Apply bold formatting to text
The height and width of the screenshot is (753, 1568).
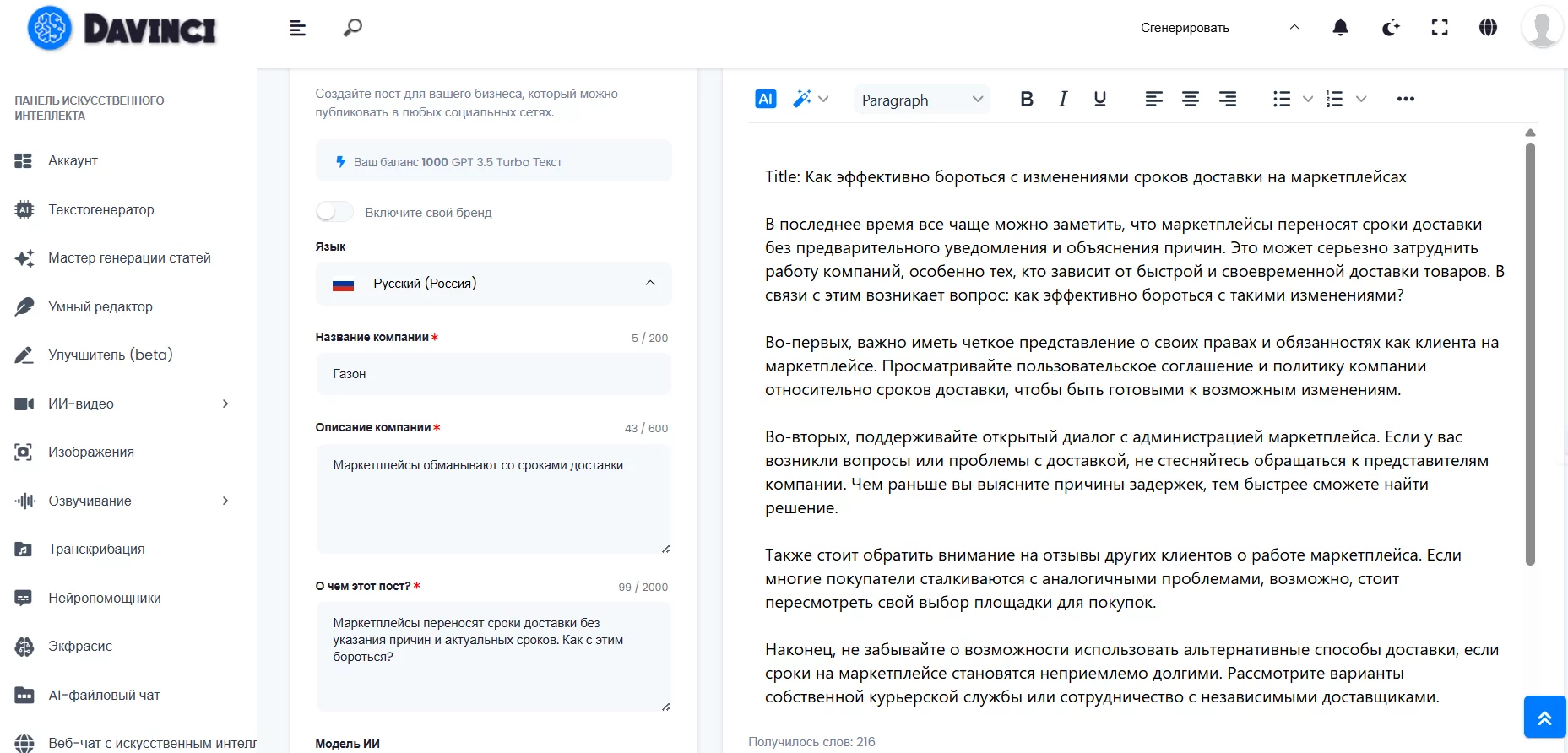tap(1026, 99)
